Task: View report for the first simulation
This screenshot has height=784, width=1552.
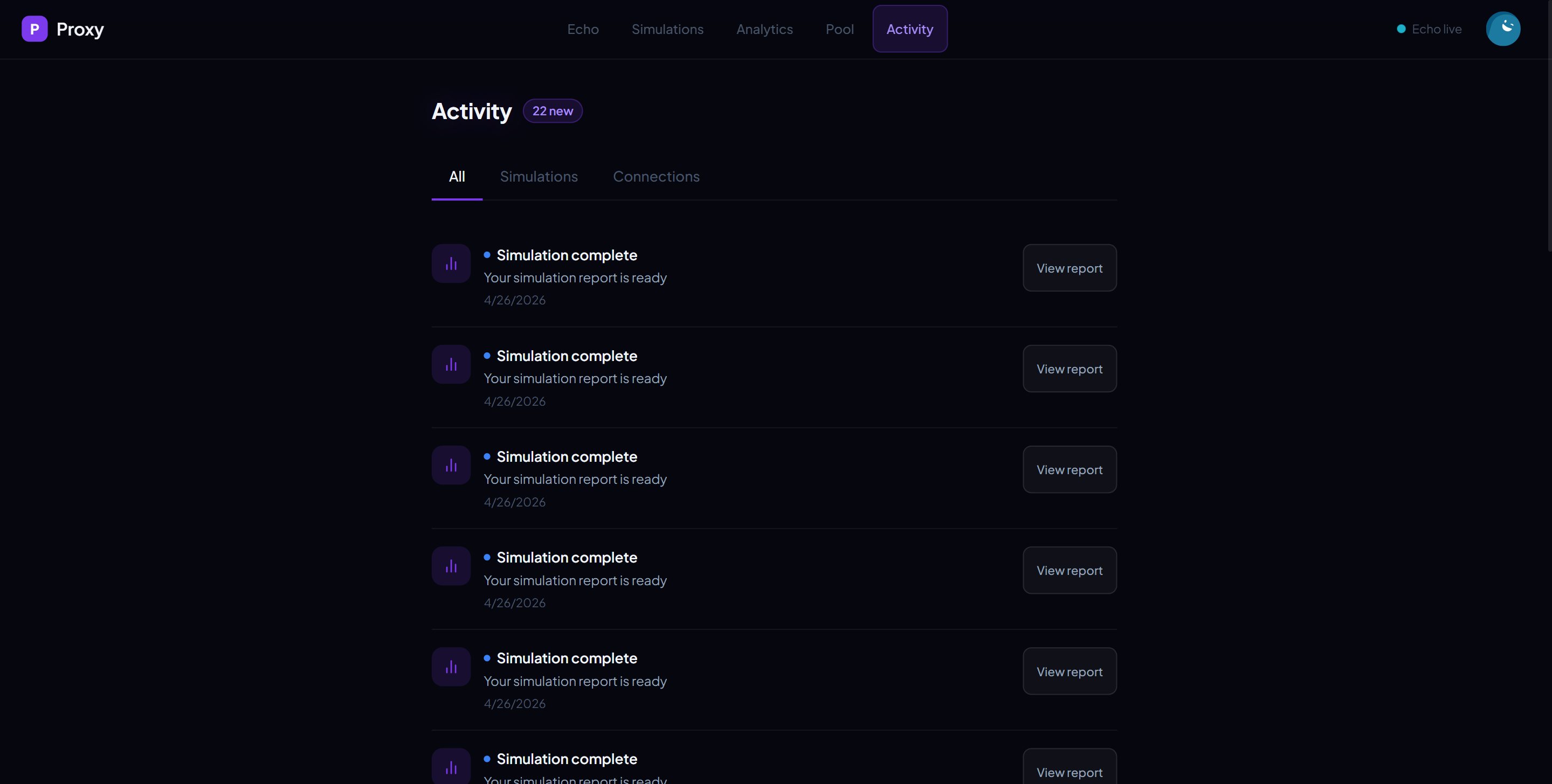Action: coord(1069,268)
